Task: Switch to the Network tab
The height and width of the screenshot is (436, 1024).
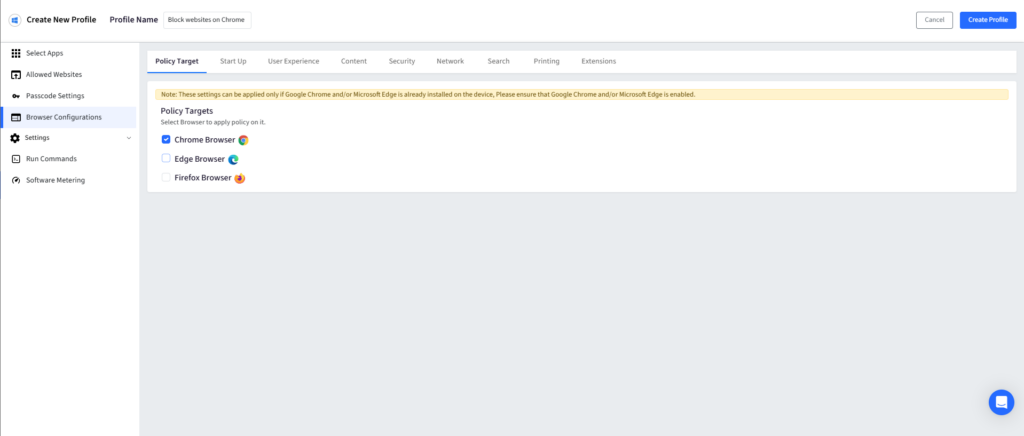Action: 450,61
